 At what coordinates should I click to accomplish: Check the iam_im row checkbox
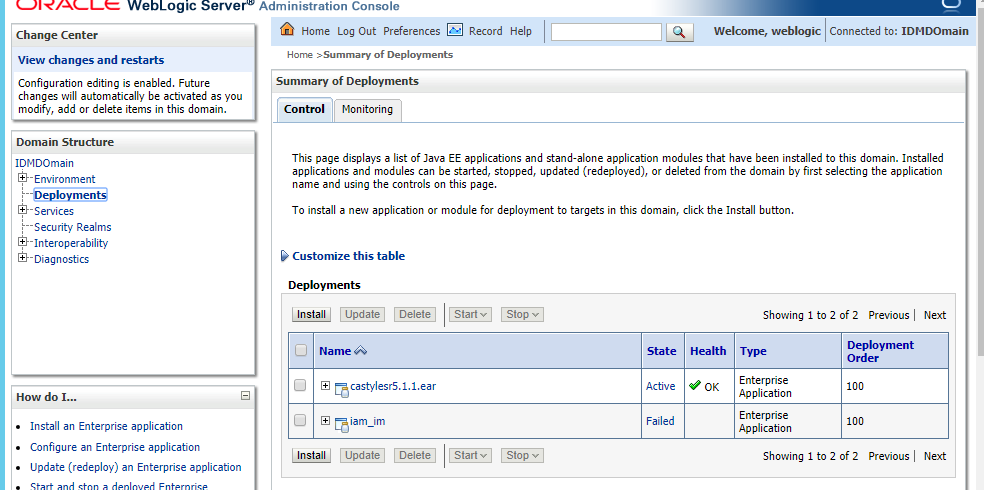[301, 420]
